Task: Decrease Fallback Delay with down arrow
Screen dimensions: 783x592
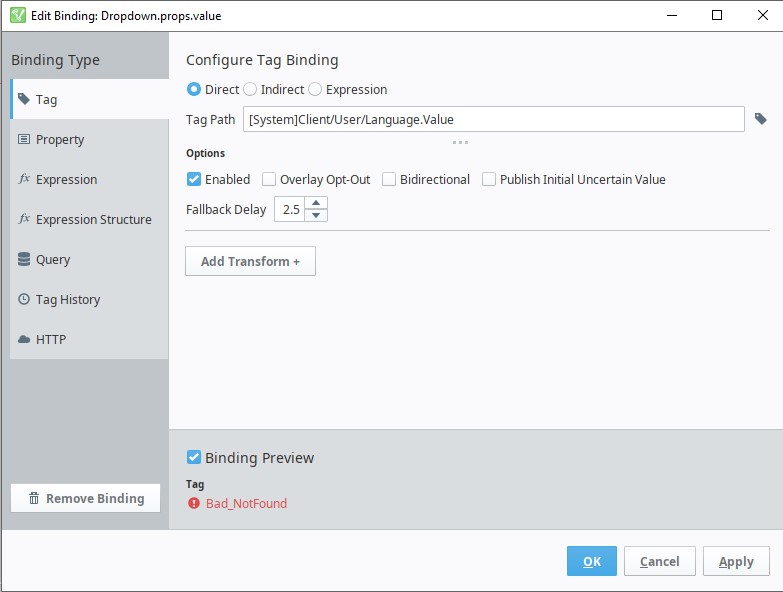Action: click(317, 215)
